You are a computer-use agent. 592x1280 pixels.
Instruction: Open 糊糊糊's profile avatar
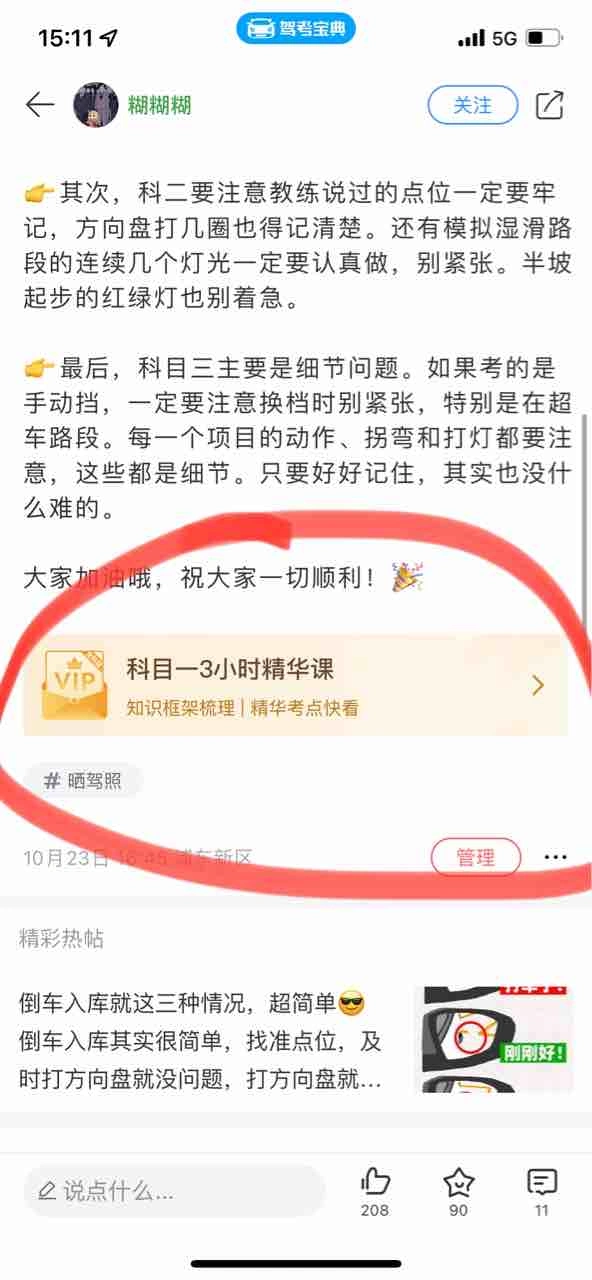[96, 104]
